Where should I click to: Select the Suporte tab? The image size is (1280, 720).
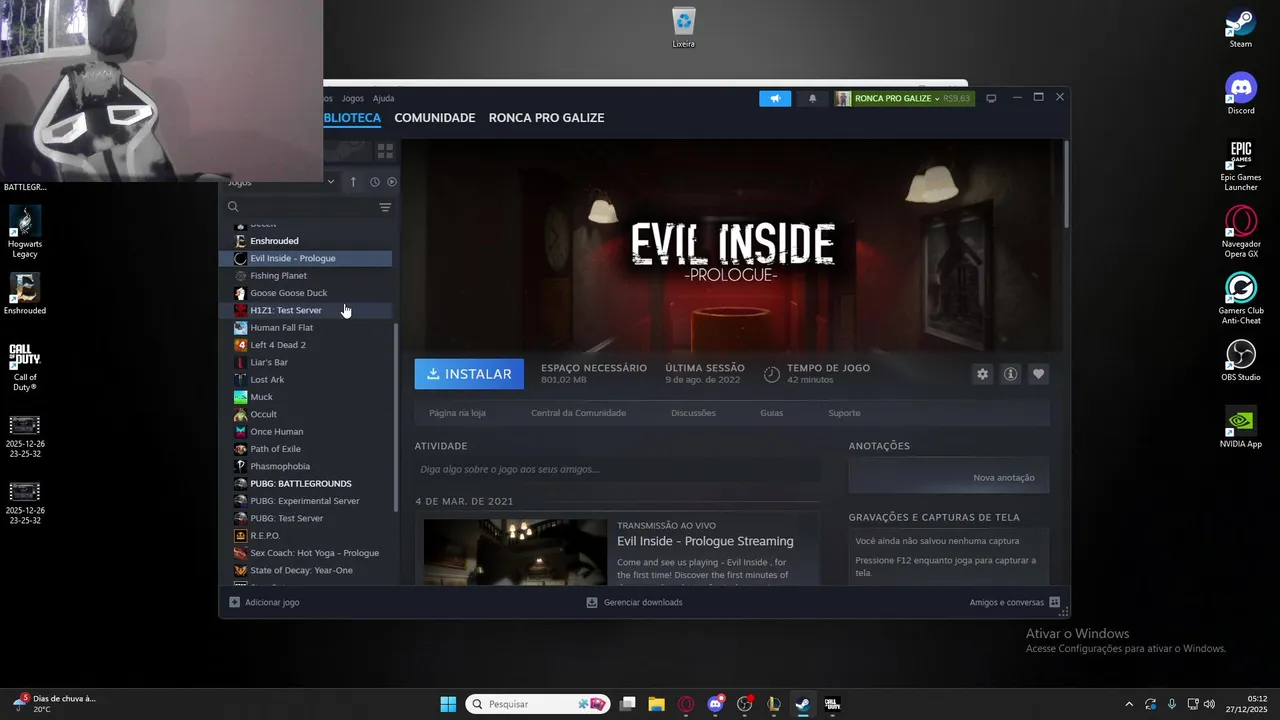(844, 413)
